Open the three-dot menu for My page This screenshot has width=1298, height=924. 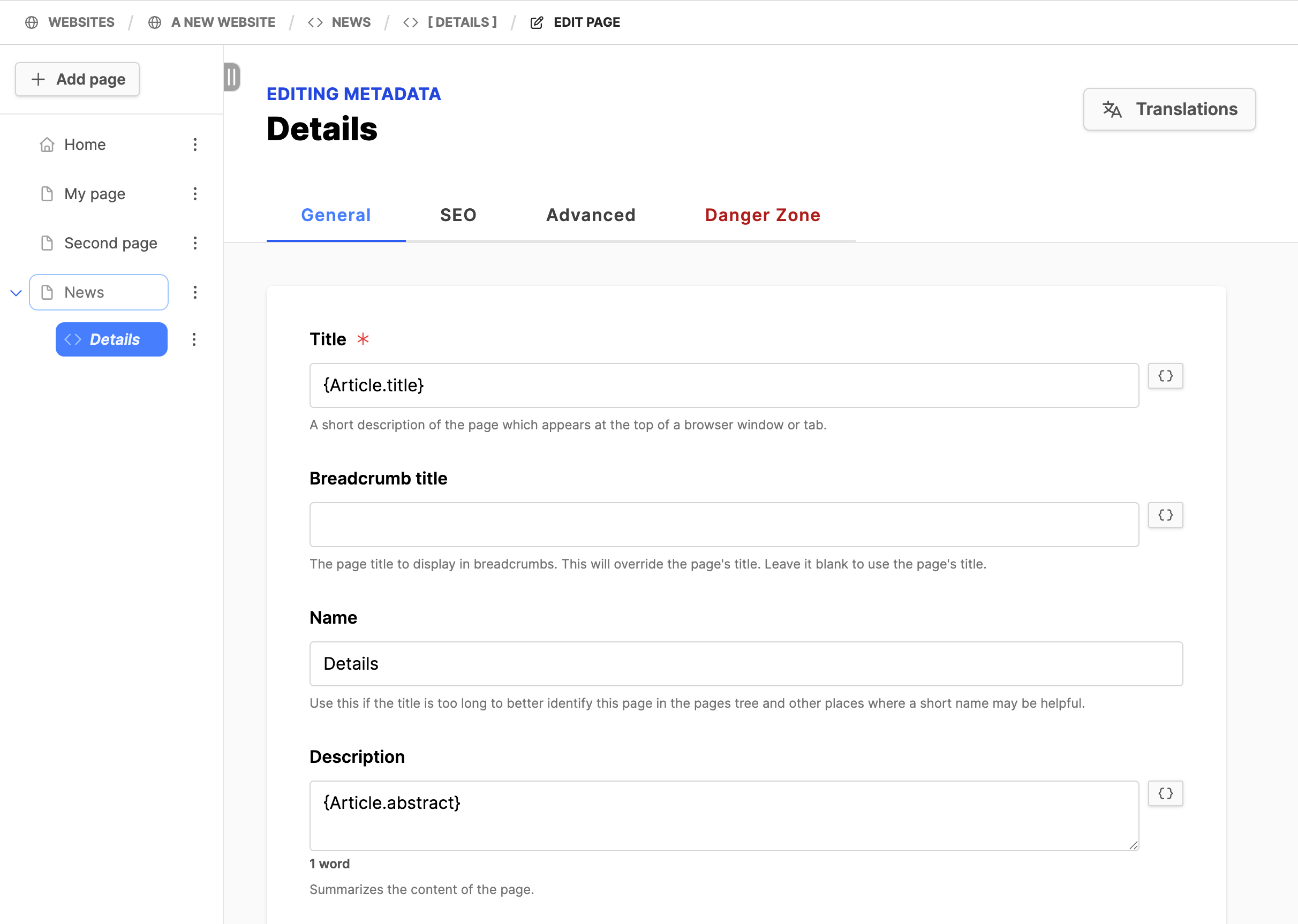pos(194,194)
